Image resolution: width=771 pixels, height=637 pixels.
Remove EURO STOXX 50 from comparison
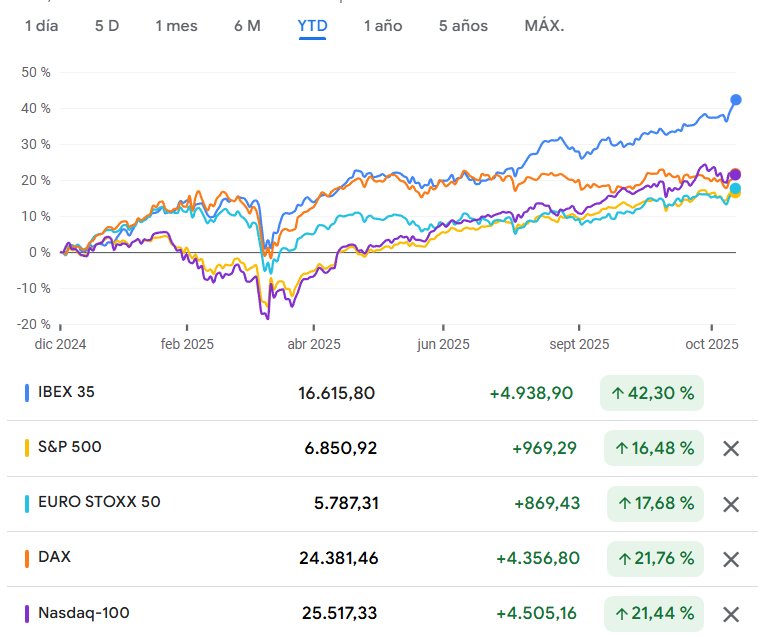click(x=731, y=504)
